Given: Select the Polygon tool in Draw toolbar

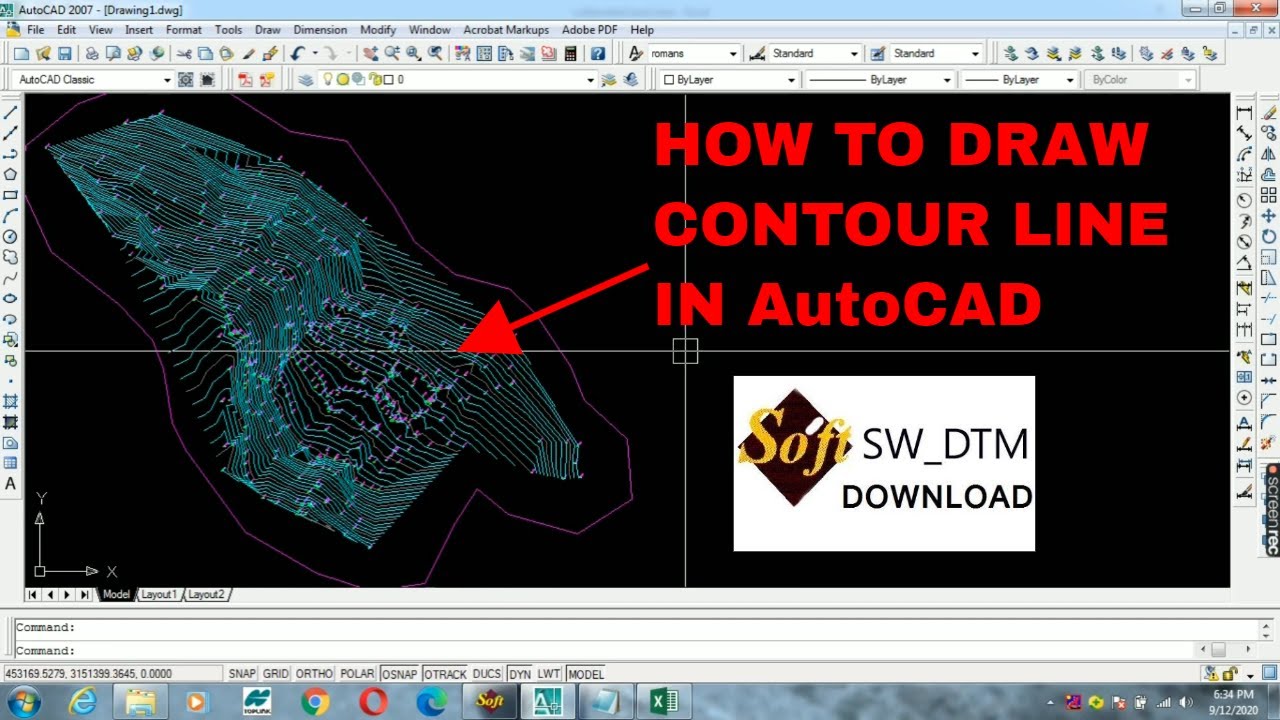Looking at the screenshot, I should (11, 174).
